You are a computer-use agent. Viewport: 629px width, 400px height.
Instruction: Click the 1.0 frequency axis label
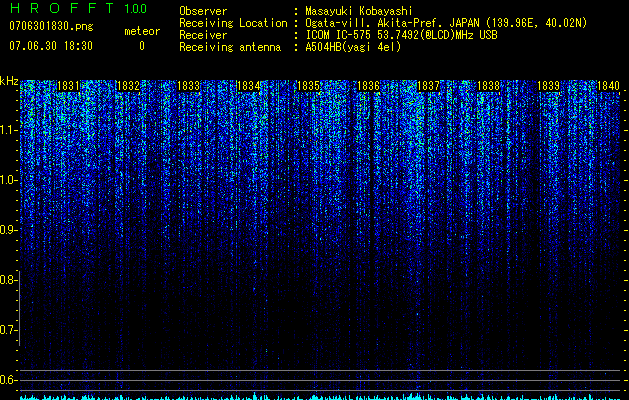[x=8, y=180]
